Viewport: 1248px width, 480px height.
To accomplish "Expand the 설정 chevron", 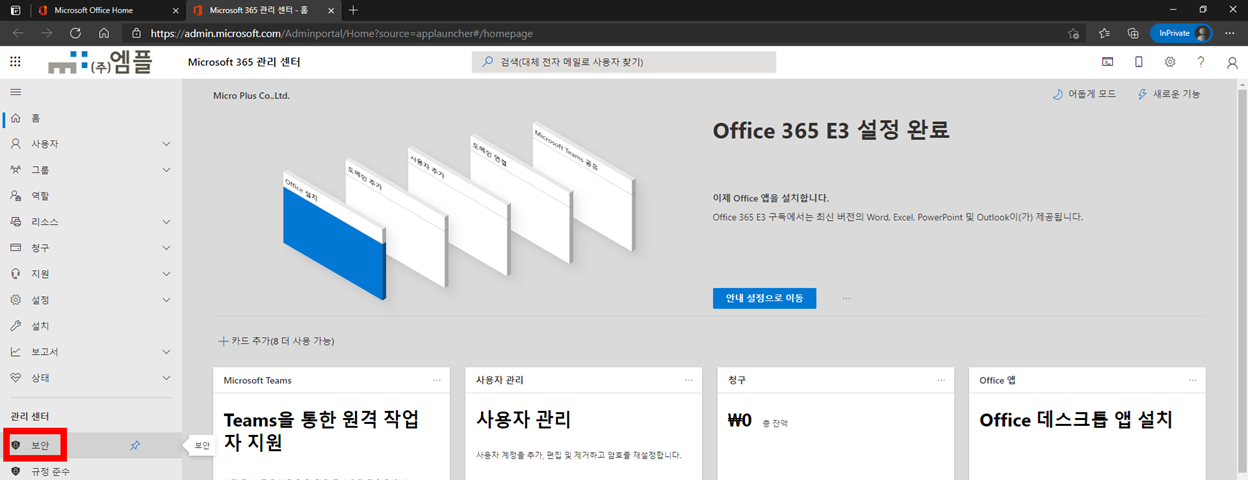I will (x=166, y=300).
